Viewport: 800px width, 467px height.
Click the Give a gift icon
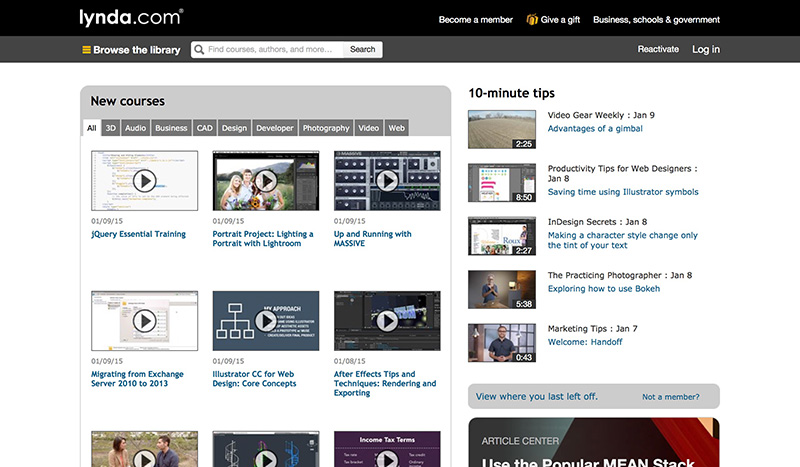pos(532,19)
